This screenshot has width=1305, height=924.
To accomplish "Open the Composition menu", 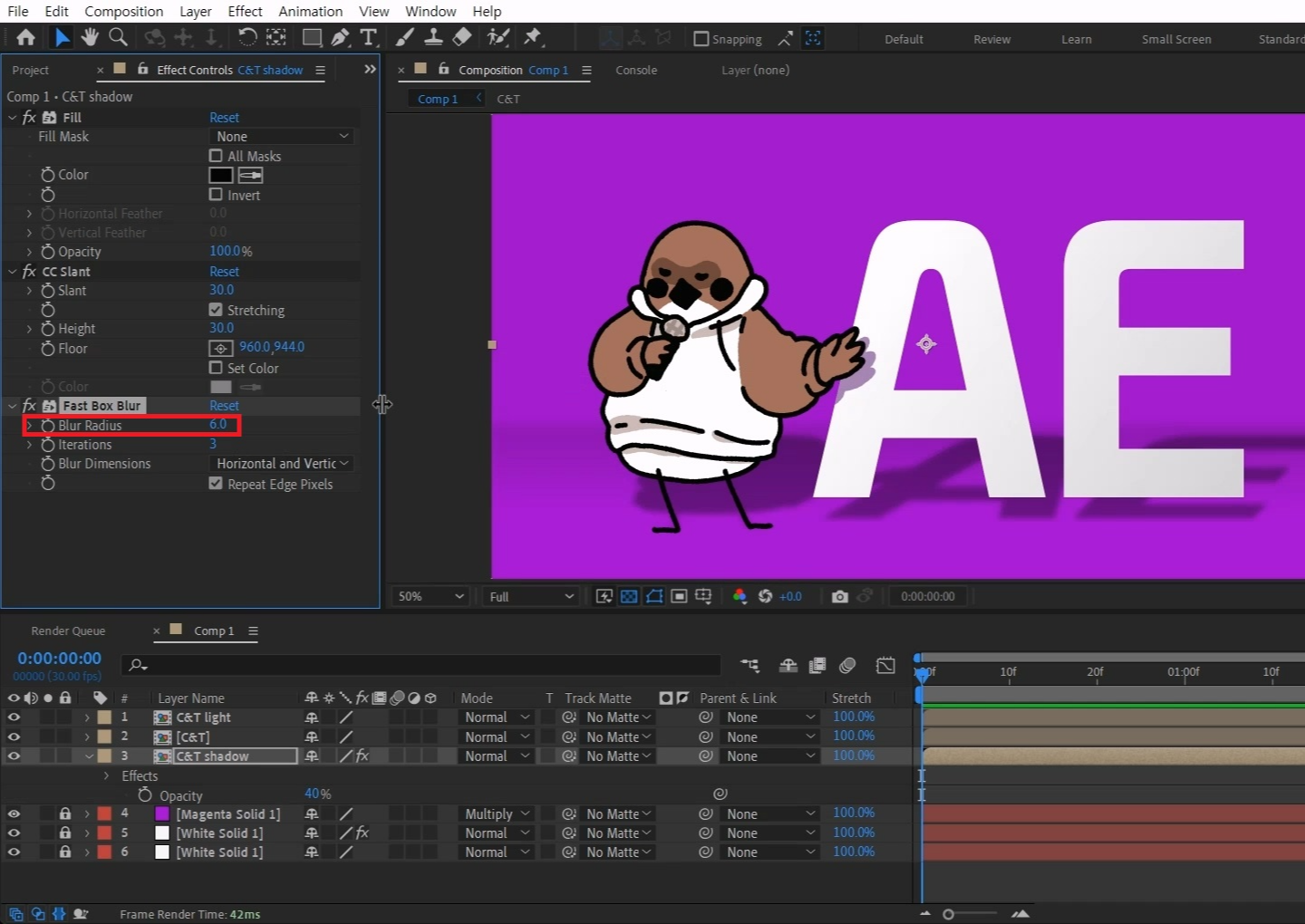I will point(123,11).
